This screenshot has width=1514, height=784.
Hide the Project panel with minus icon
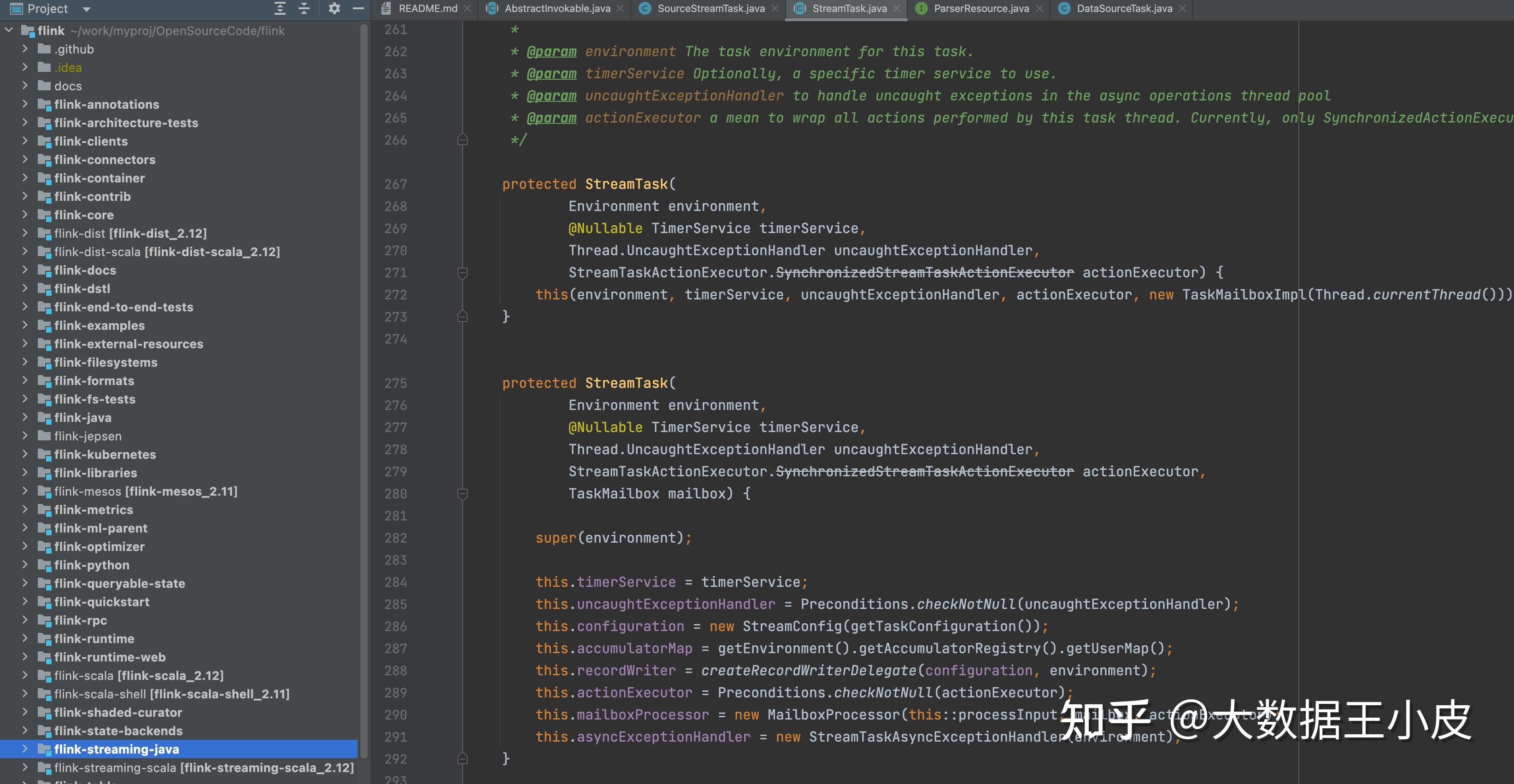(358, 8)
